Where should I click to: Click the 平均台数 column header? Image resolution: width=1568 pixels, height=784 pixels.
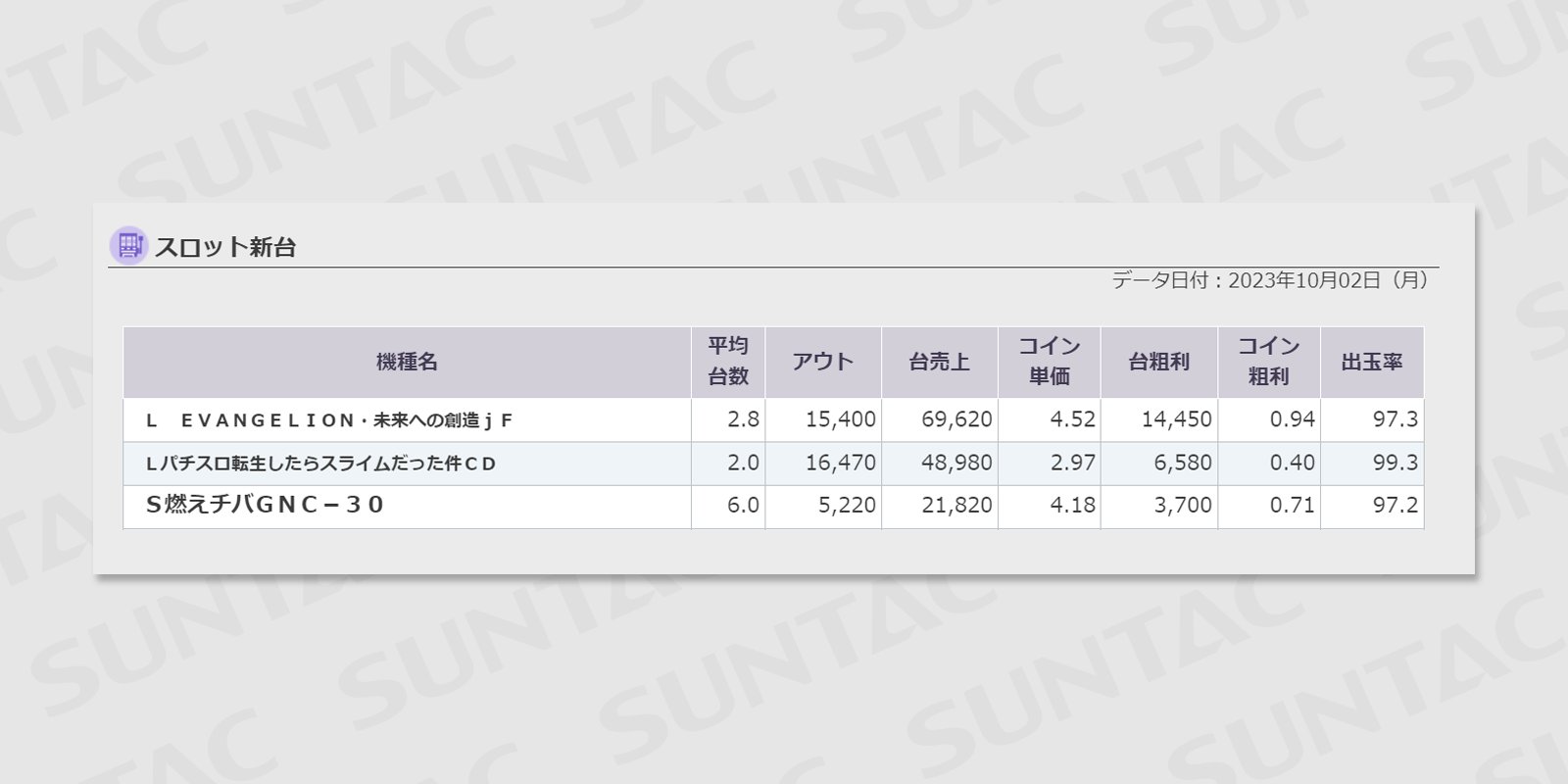click(x=728, y=362)
